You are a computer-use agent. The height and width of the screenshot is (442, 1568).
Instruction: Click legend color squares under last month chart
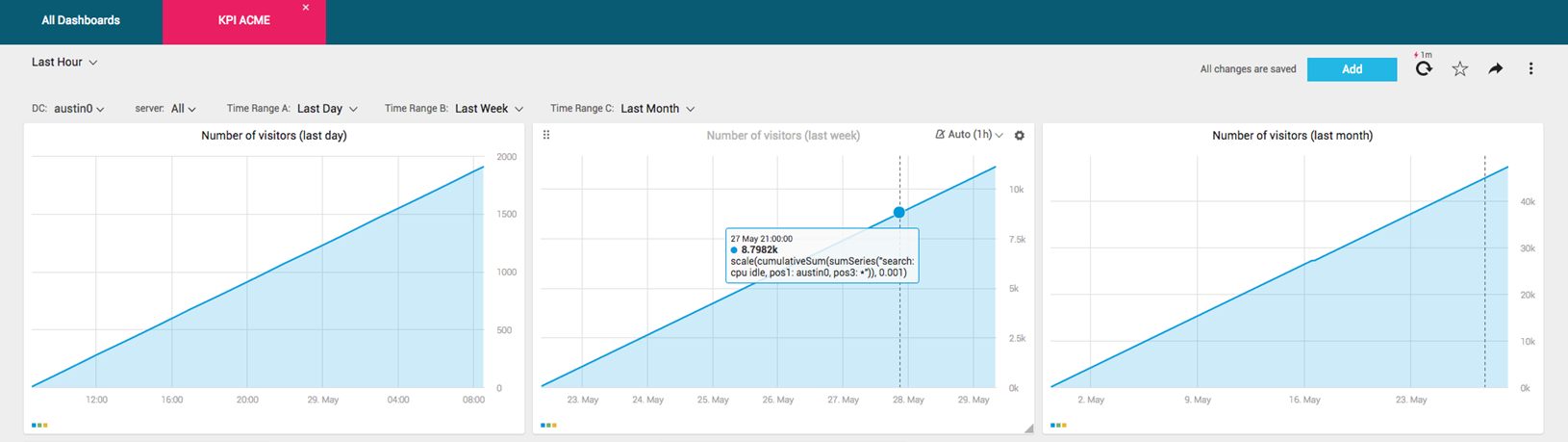(1059, 425)
